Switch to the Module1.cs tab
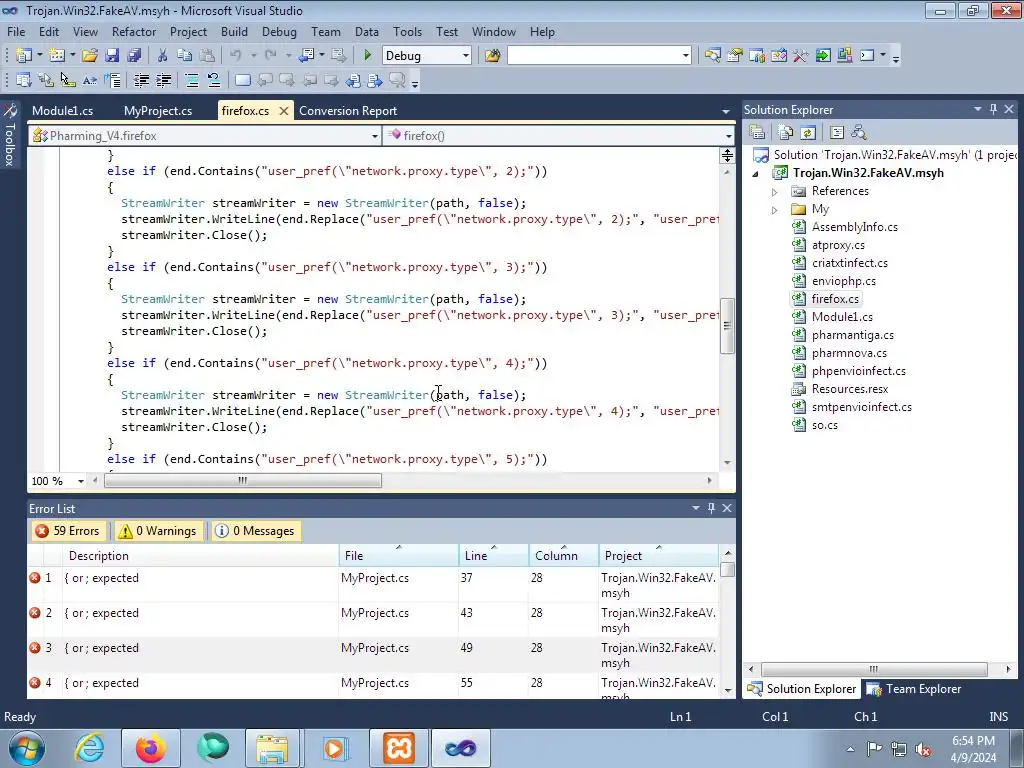The image size is (1024, 768). [63, 111]
